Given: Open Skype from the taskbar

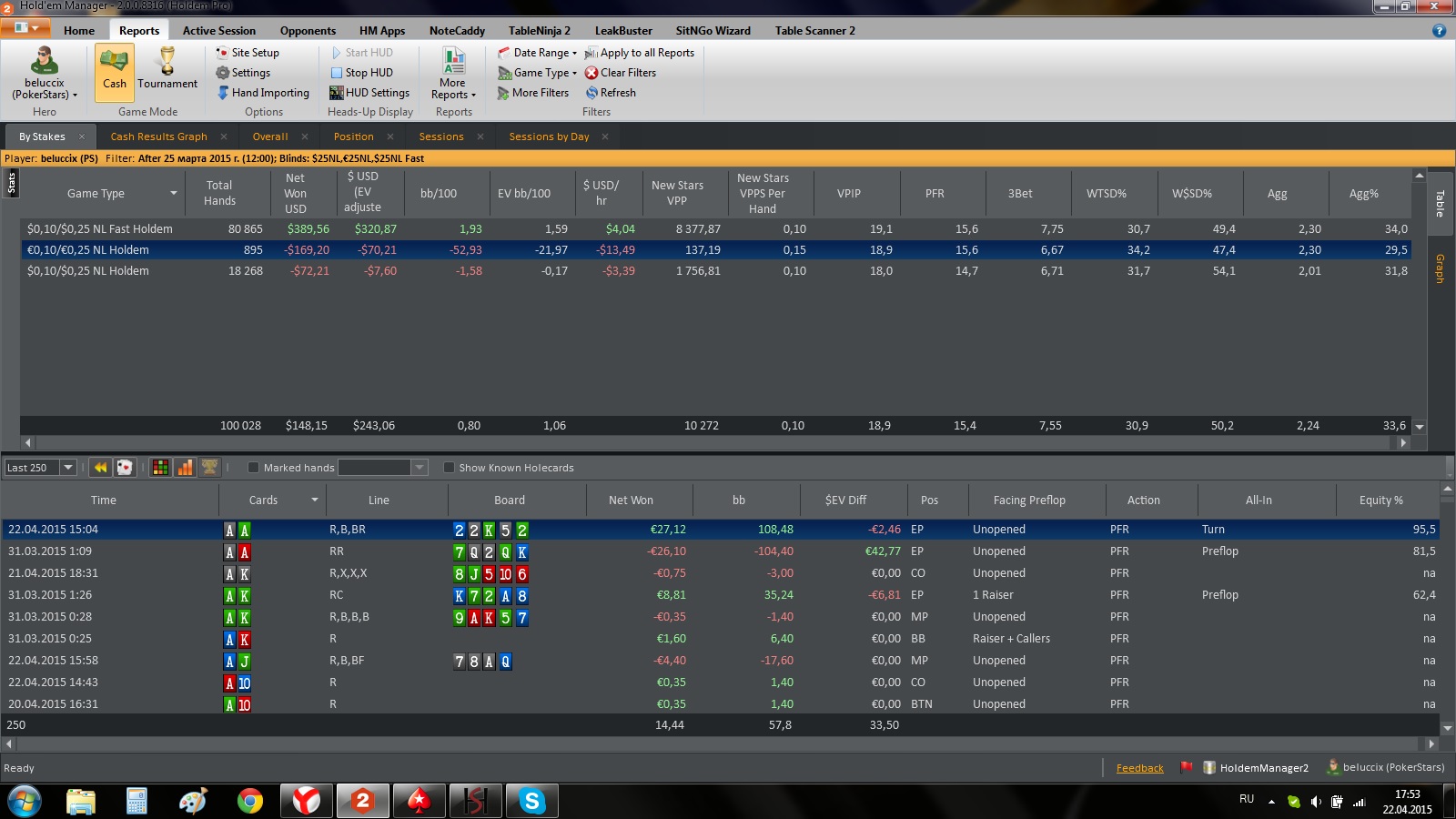Looking at the screenshot, I should 531,801.
